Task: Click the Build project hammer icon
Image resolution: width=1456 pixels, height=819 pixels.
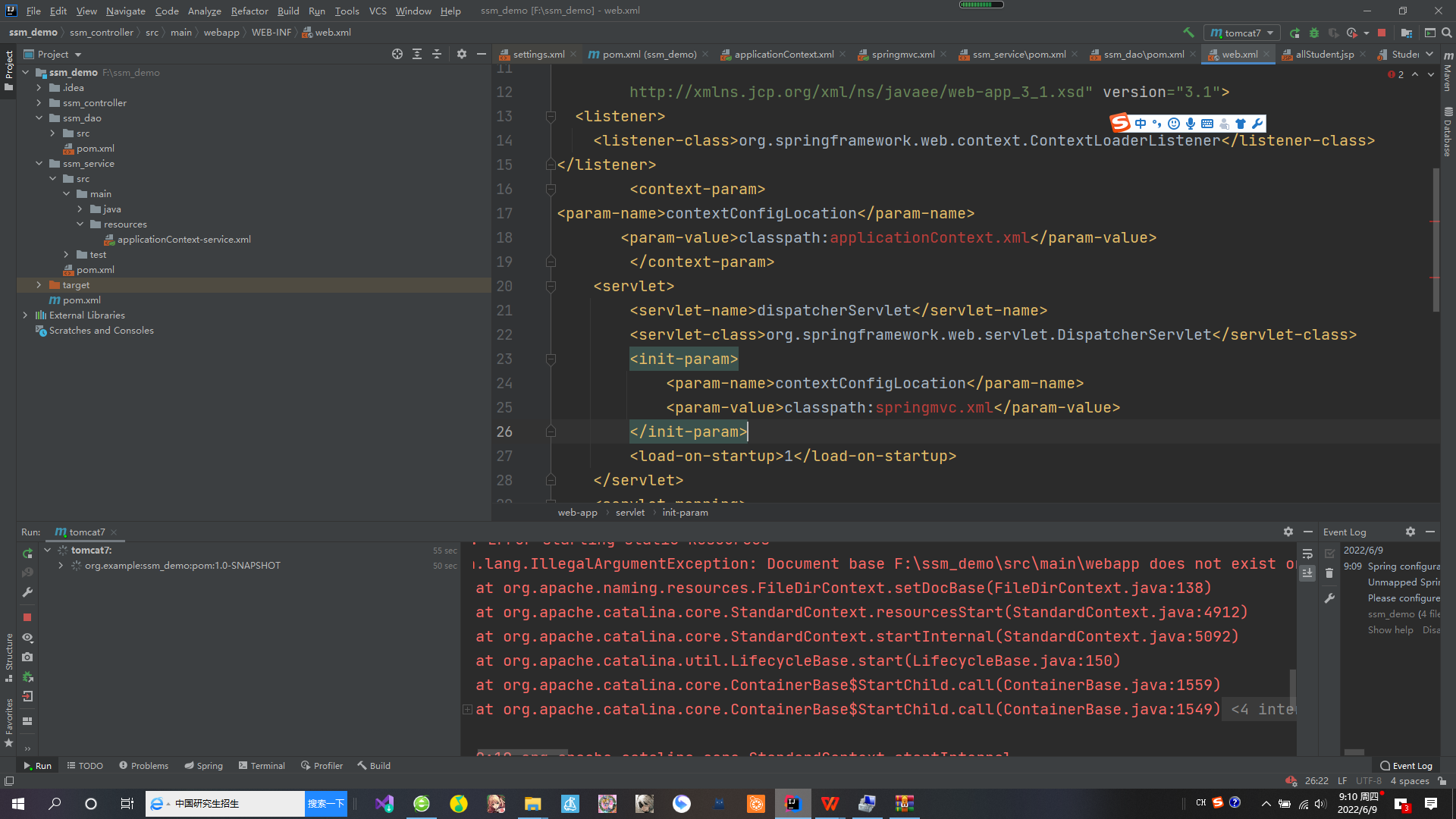Action: (1188, 33)
